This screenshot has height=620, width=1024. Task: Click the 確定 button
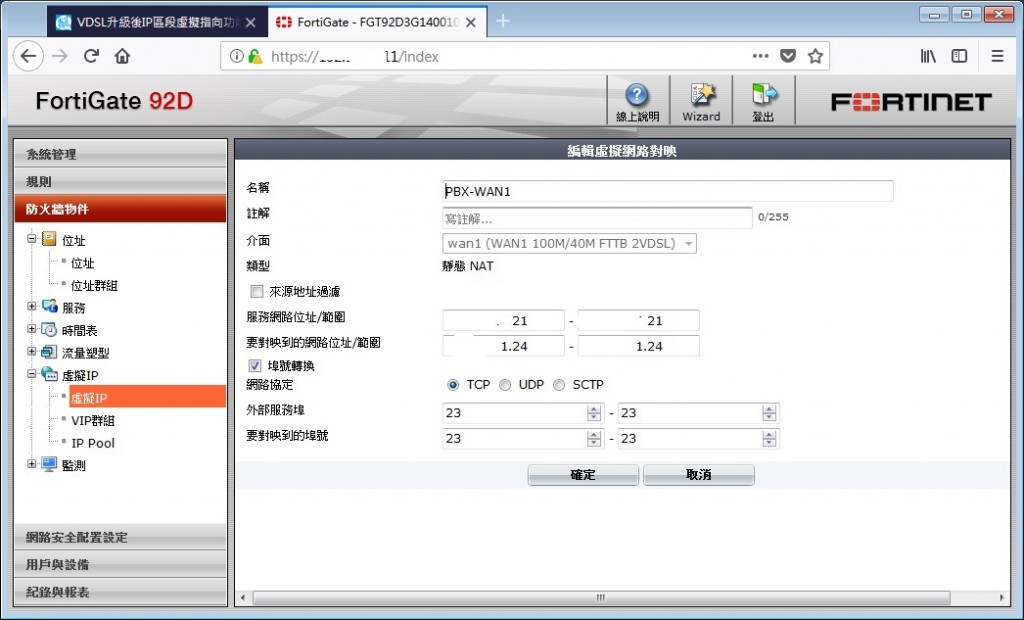click(x=583, y=475)
